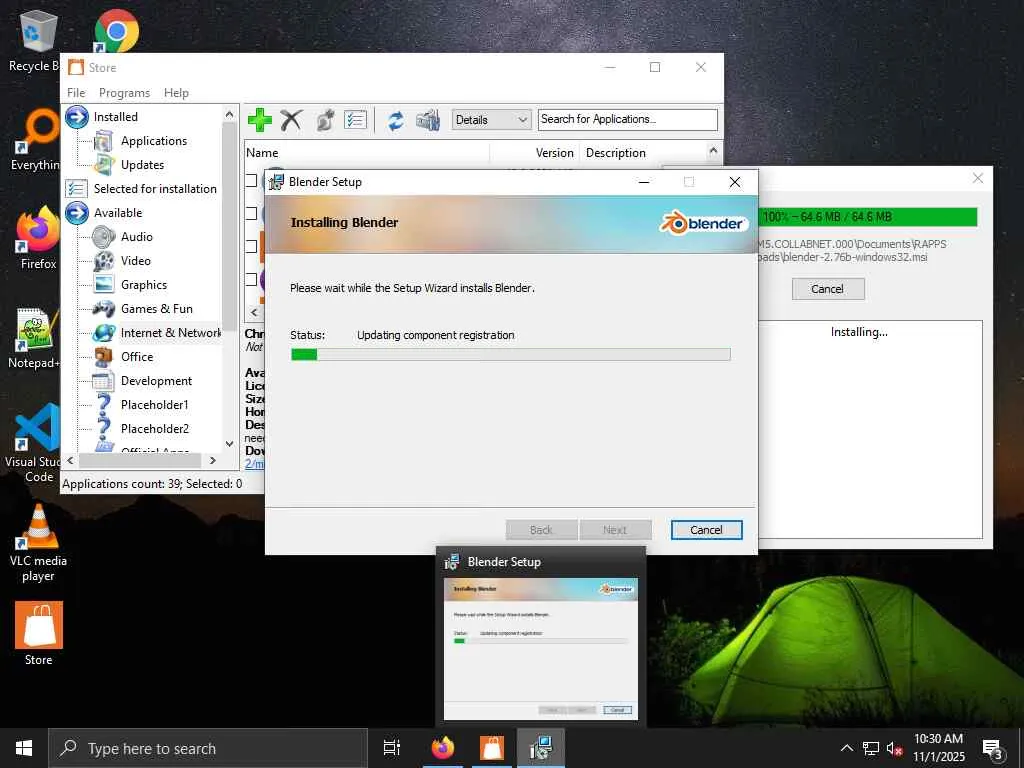Click the Update Database icon in Store toolbar
This screenshot has height=768, width=1024.
pyautogui.click(x=428, y=120)
